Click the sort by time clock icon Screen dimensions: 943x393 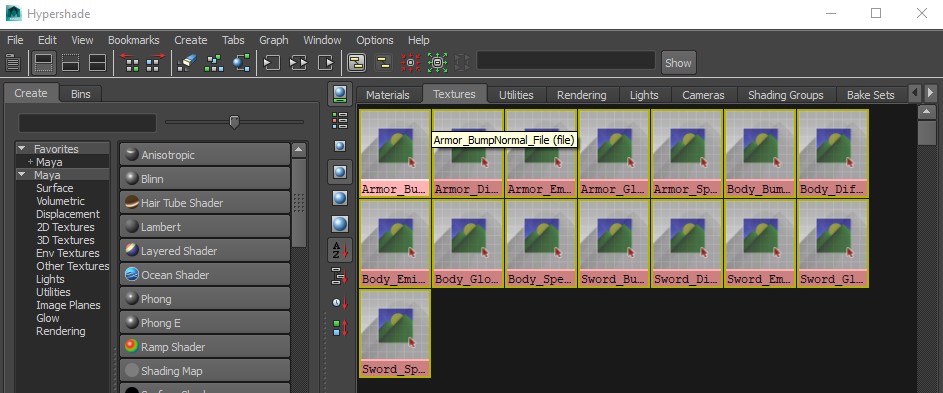point(340,302)
